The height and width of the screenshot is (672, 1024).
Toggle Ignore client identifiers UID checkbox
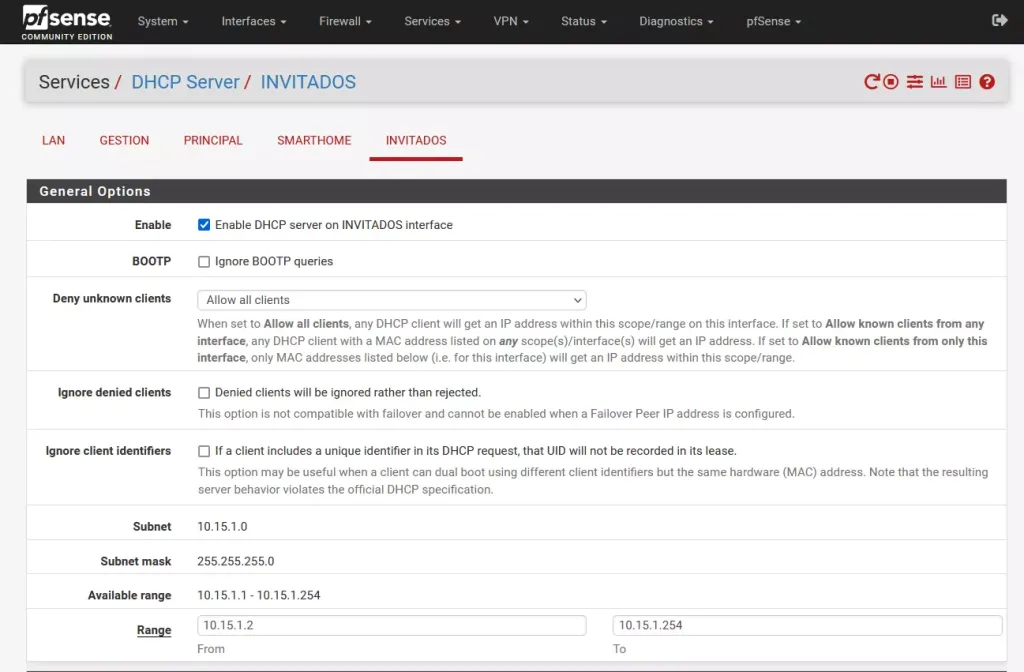(x=204, y=451)
